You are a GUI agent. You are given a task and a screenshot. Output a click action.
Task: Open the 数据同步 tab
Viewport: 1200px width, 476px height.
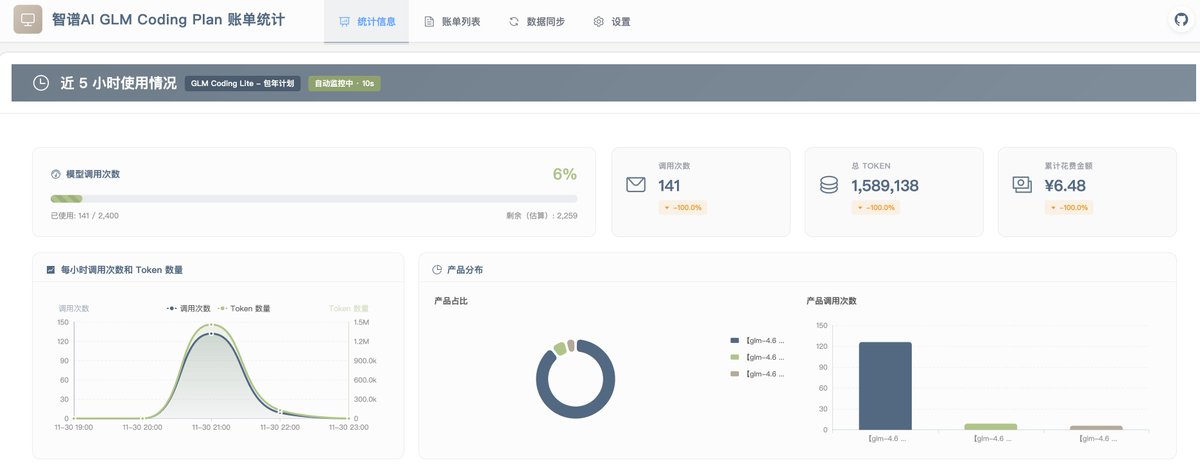[x=536, y=21]
